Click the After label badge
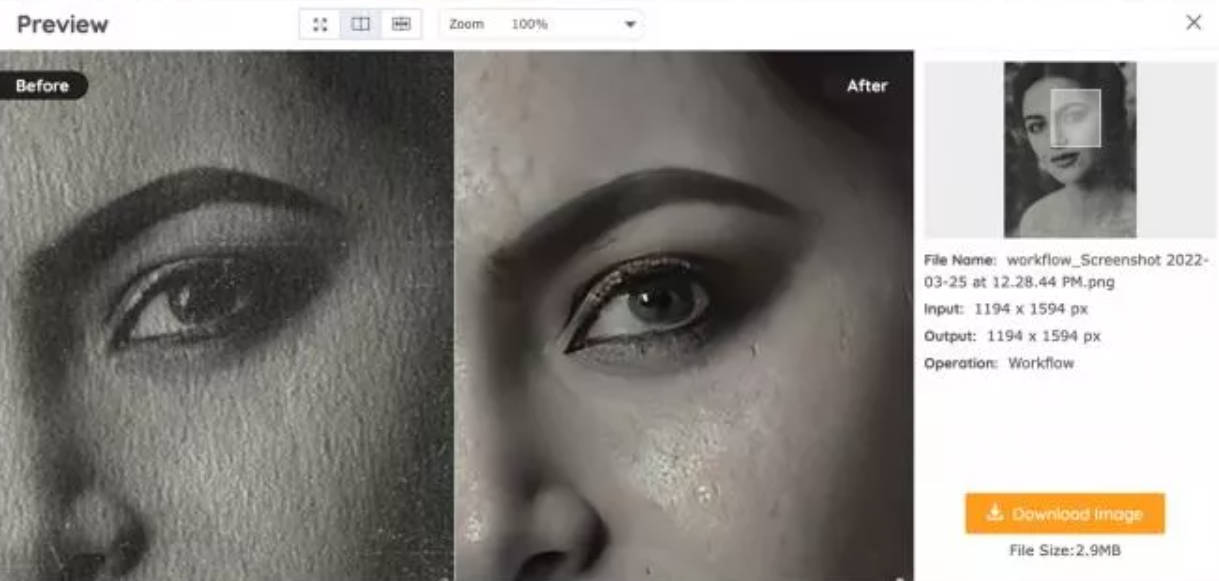The height and width of the screenshot is (581, 1219). click(866, 86)
